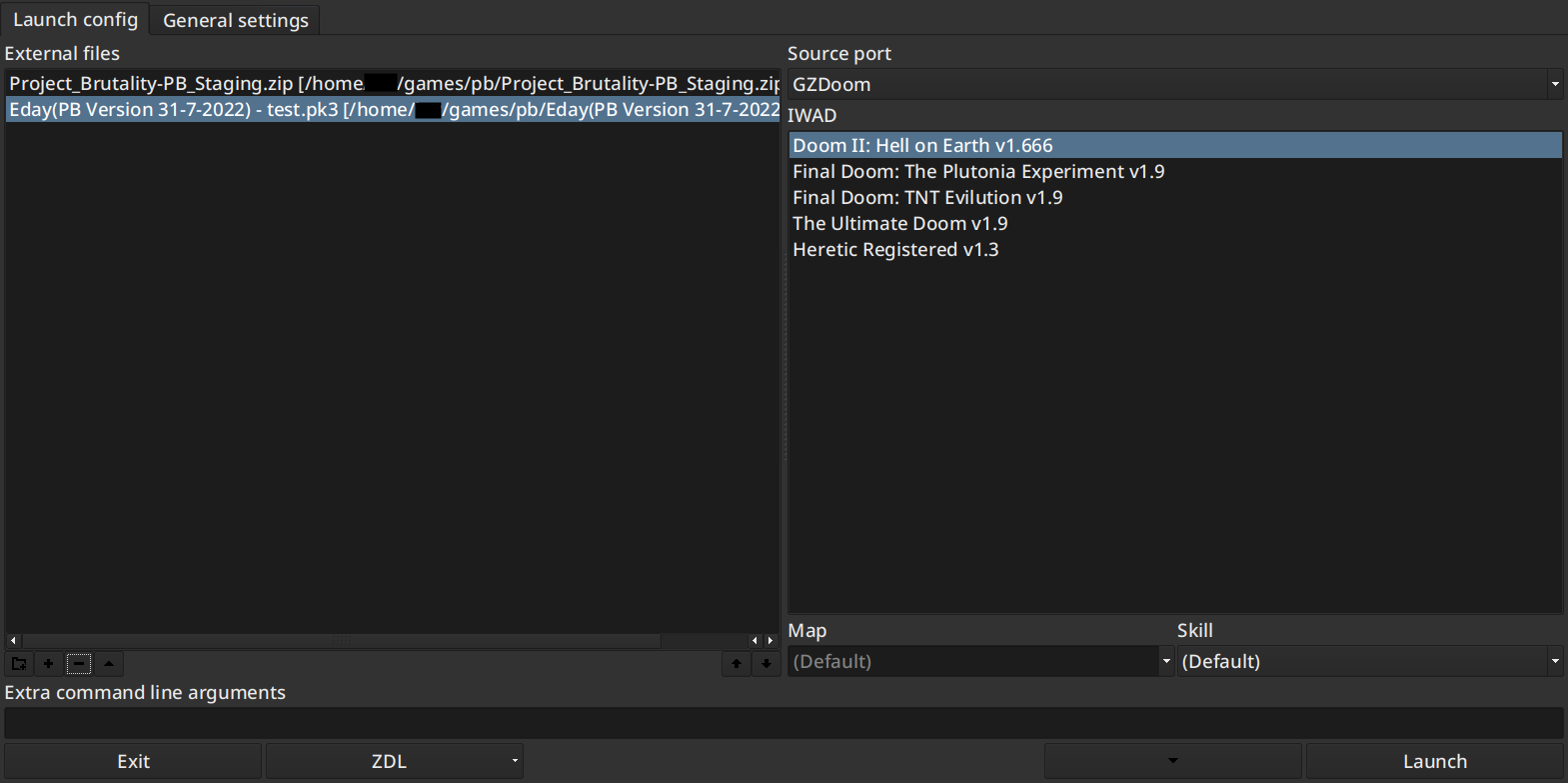The height and width of the screenshot is (783, 1568).
Task: Click the left scroll arrow of the file list
Action: [x=13, y=640]
